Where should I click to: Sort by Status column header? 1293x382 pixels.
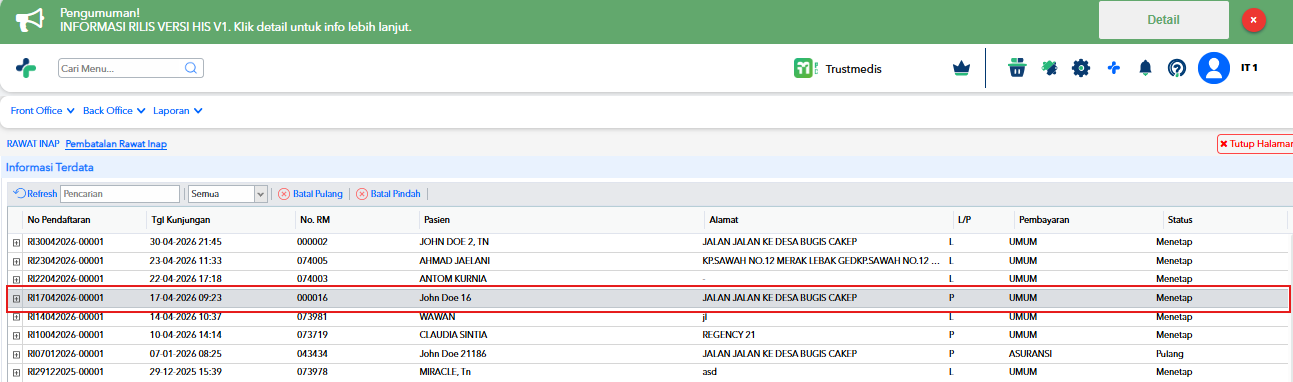pos(1223,220)
